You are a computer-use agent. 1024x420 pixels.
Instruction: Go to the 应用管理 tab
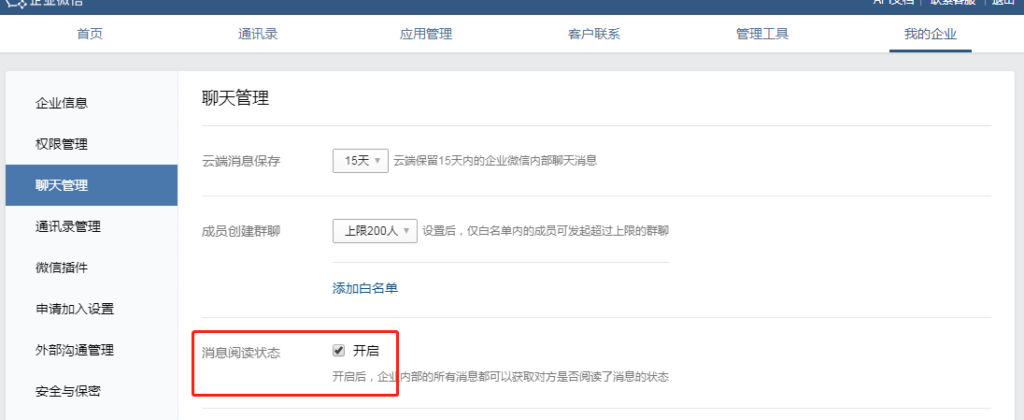click(426, 34)
